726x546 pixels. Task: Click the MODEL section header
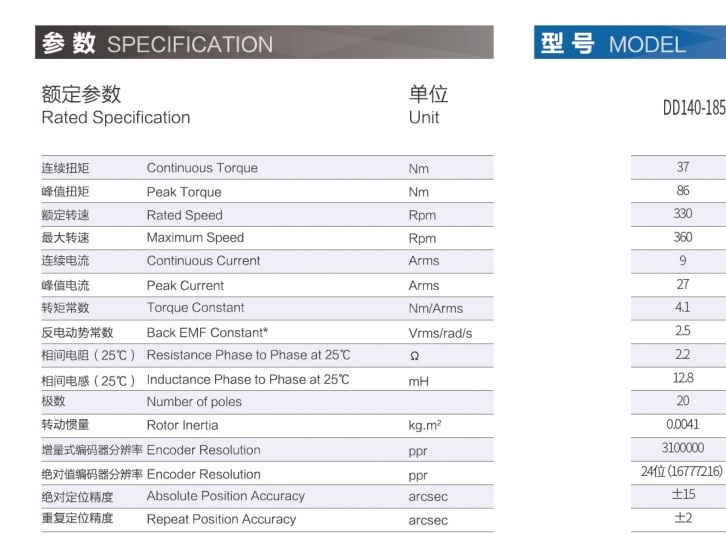coord(647,44)
